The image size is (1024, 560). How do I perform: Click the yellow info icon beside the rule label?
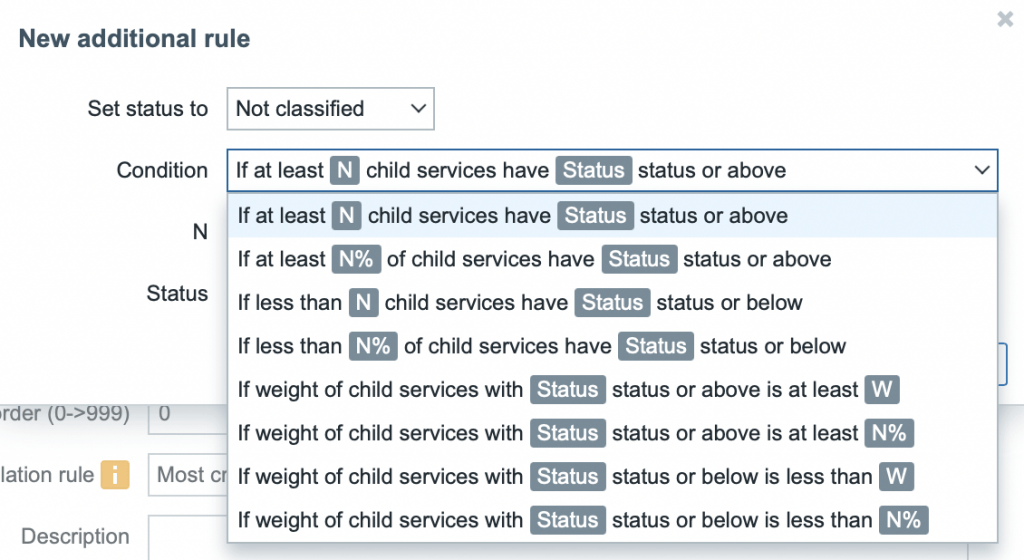pyautogui.click(x=115, y=475)
